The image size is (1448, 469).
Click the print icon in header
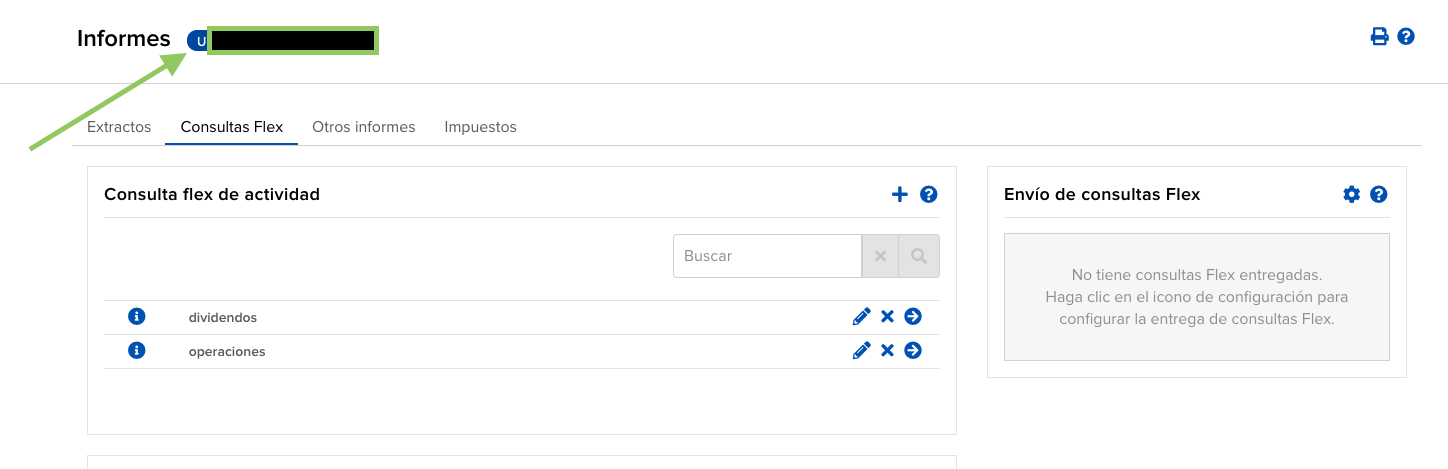click(1379, 37)
